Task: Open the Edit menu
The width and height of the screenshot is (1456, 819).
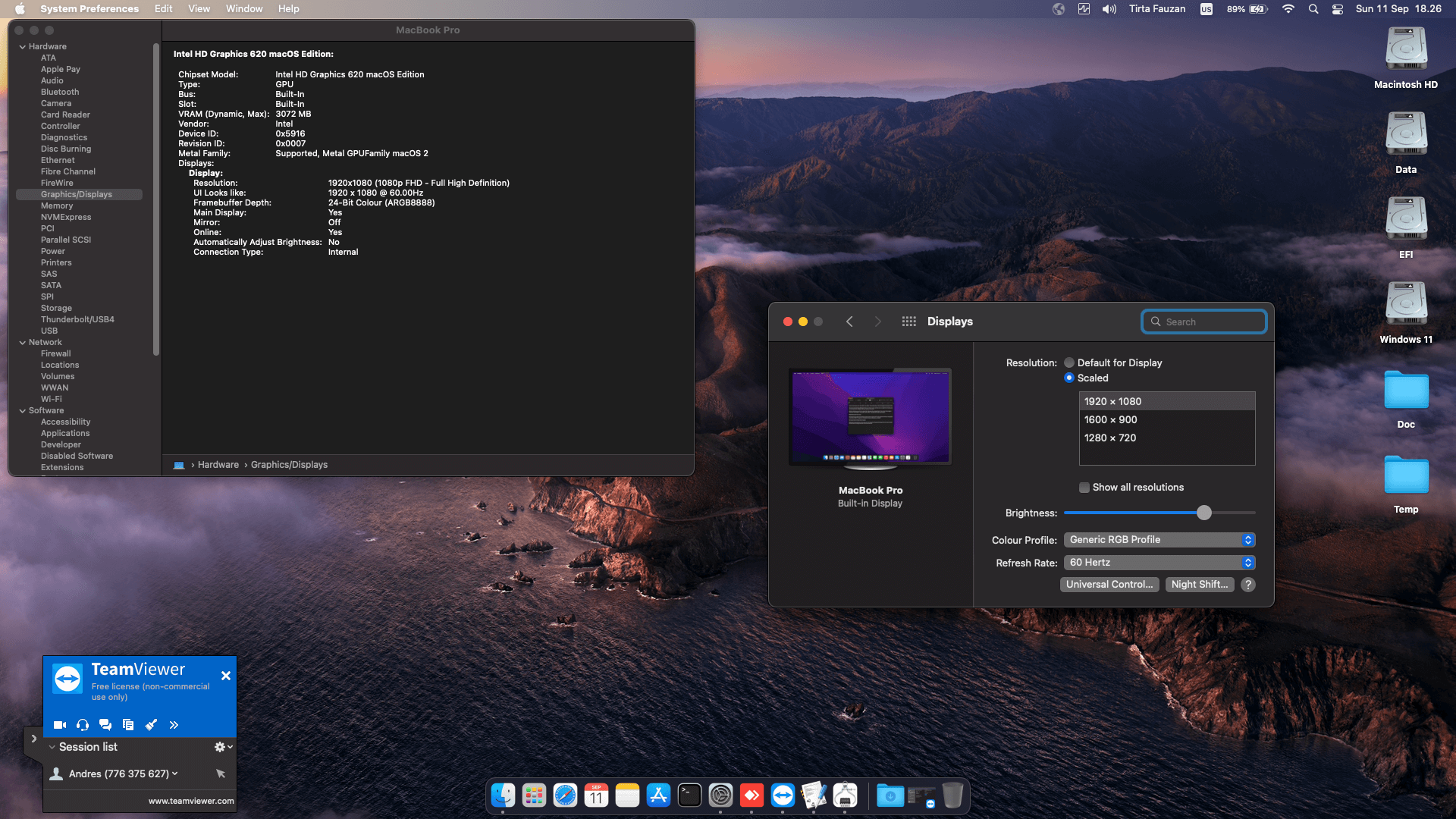Action: [163, 9]
